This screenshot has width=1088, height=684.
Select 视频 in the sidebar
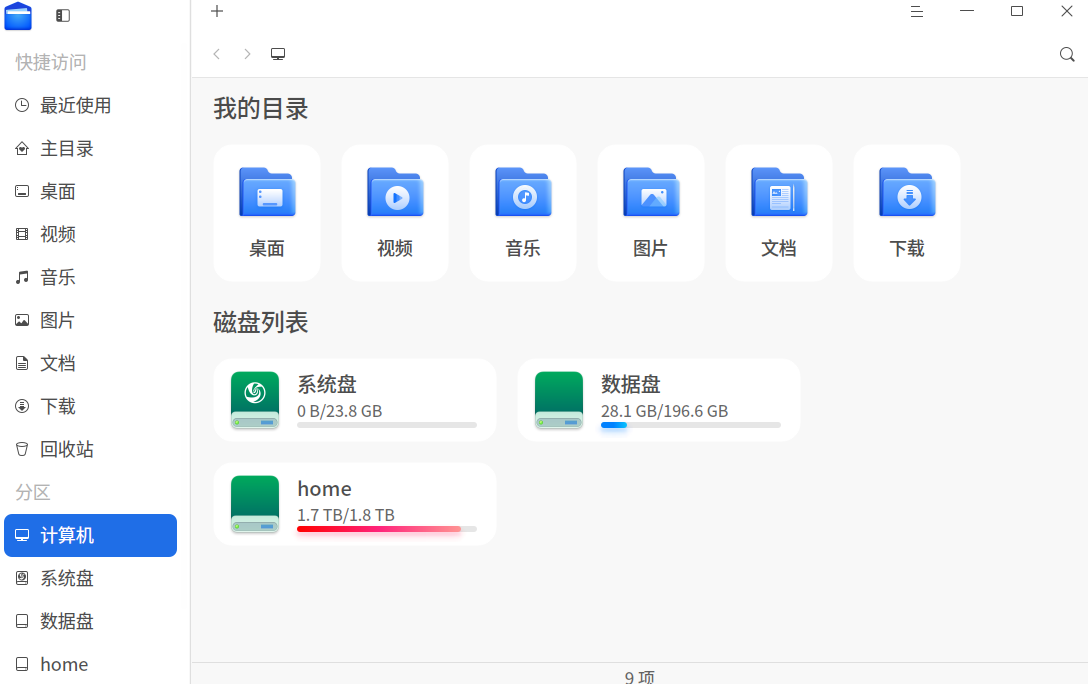click(90, 234)
